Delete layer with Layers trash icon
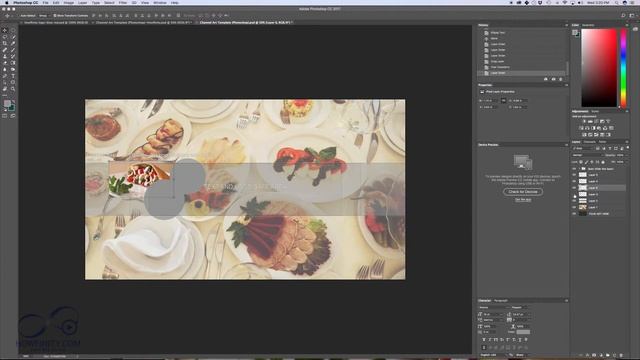640x360 pixels. [x=621, y=355]
